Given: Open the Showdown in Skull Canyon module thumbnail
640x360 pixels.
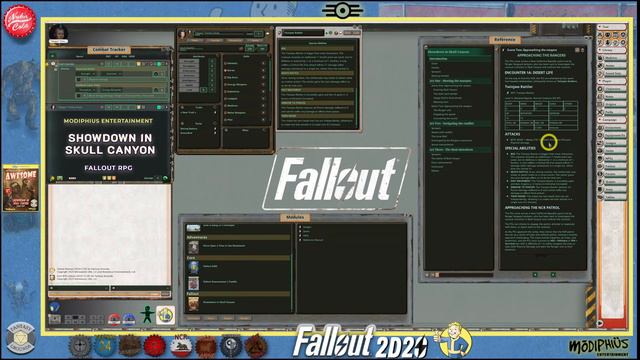Looking at the screenshot, I should (x=193, y=303).
